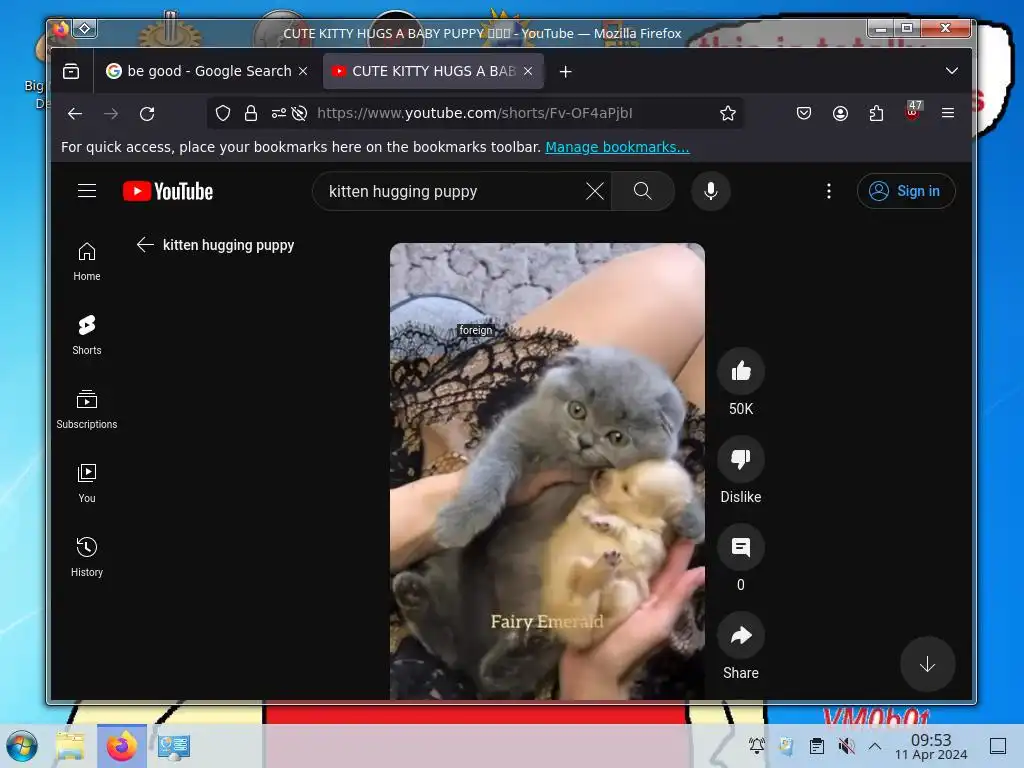Click the Manage bookmarks link

[617, 147]
